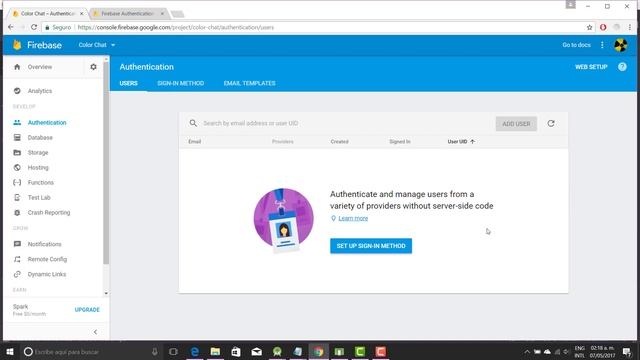Click the Crash Reporting bug icon

pyautogui.click(x=17, y=213)
